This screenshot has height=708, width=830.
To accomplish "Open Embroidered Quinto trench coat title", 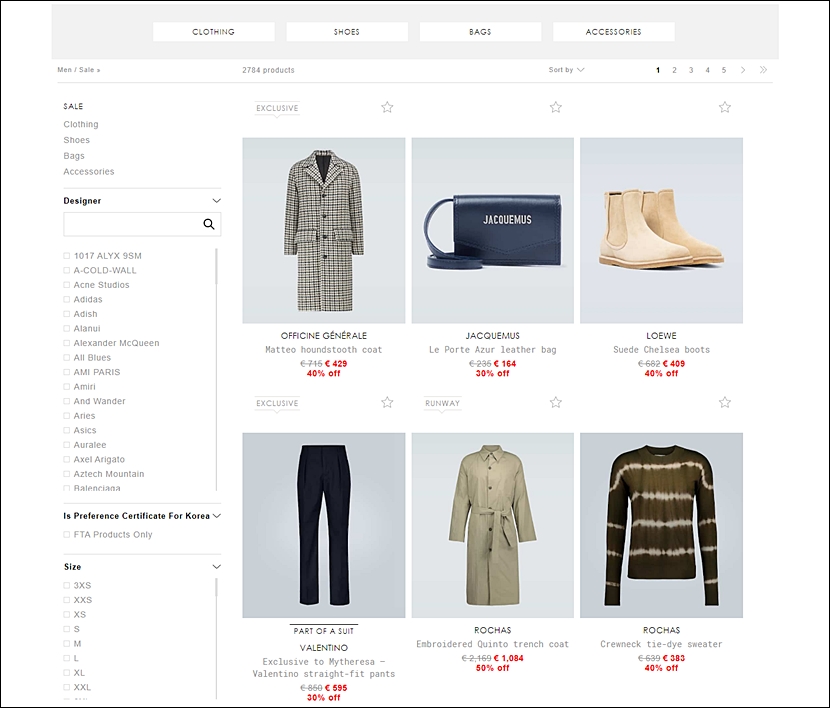I will (493, 645).
